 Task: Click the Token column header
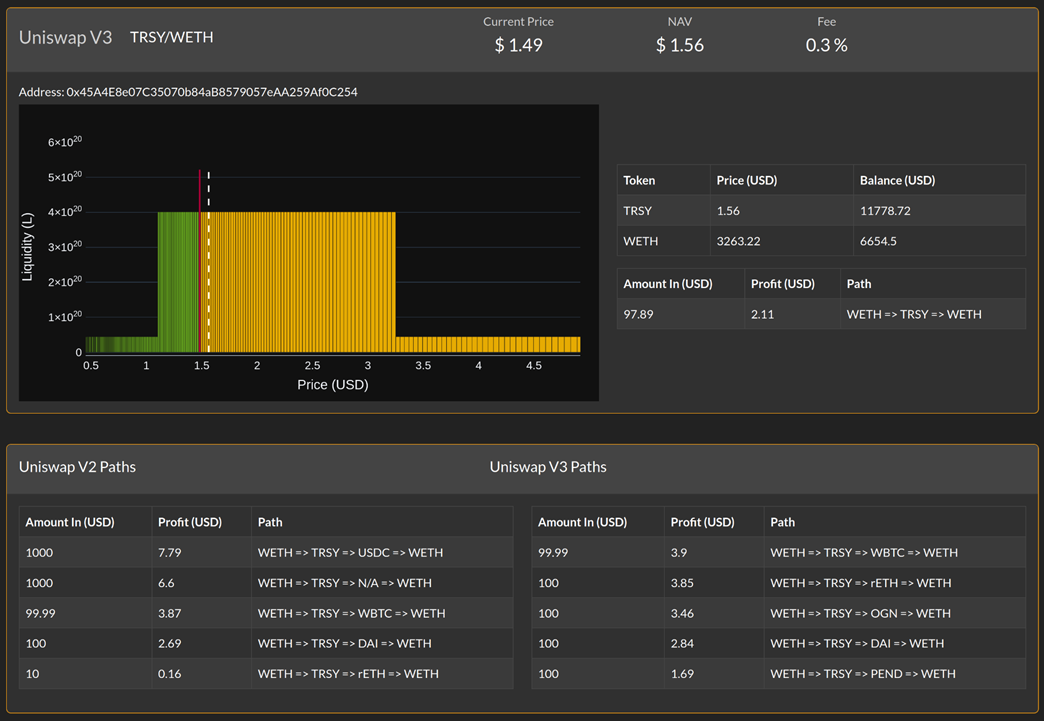[639, 180]
